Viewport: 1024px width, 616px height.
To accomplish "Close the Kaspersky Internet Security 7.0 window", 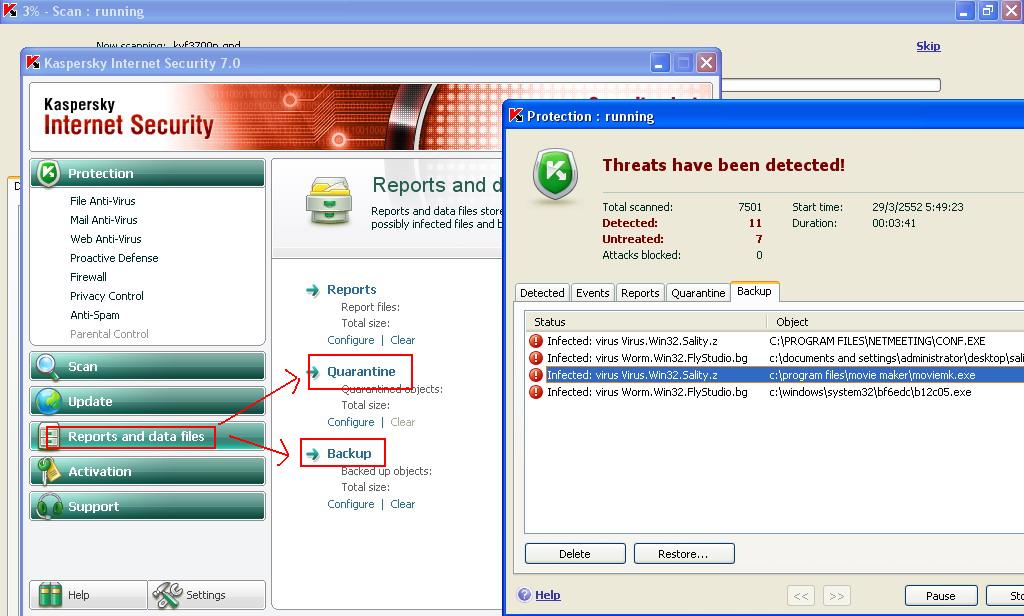I will point(706,63).
